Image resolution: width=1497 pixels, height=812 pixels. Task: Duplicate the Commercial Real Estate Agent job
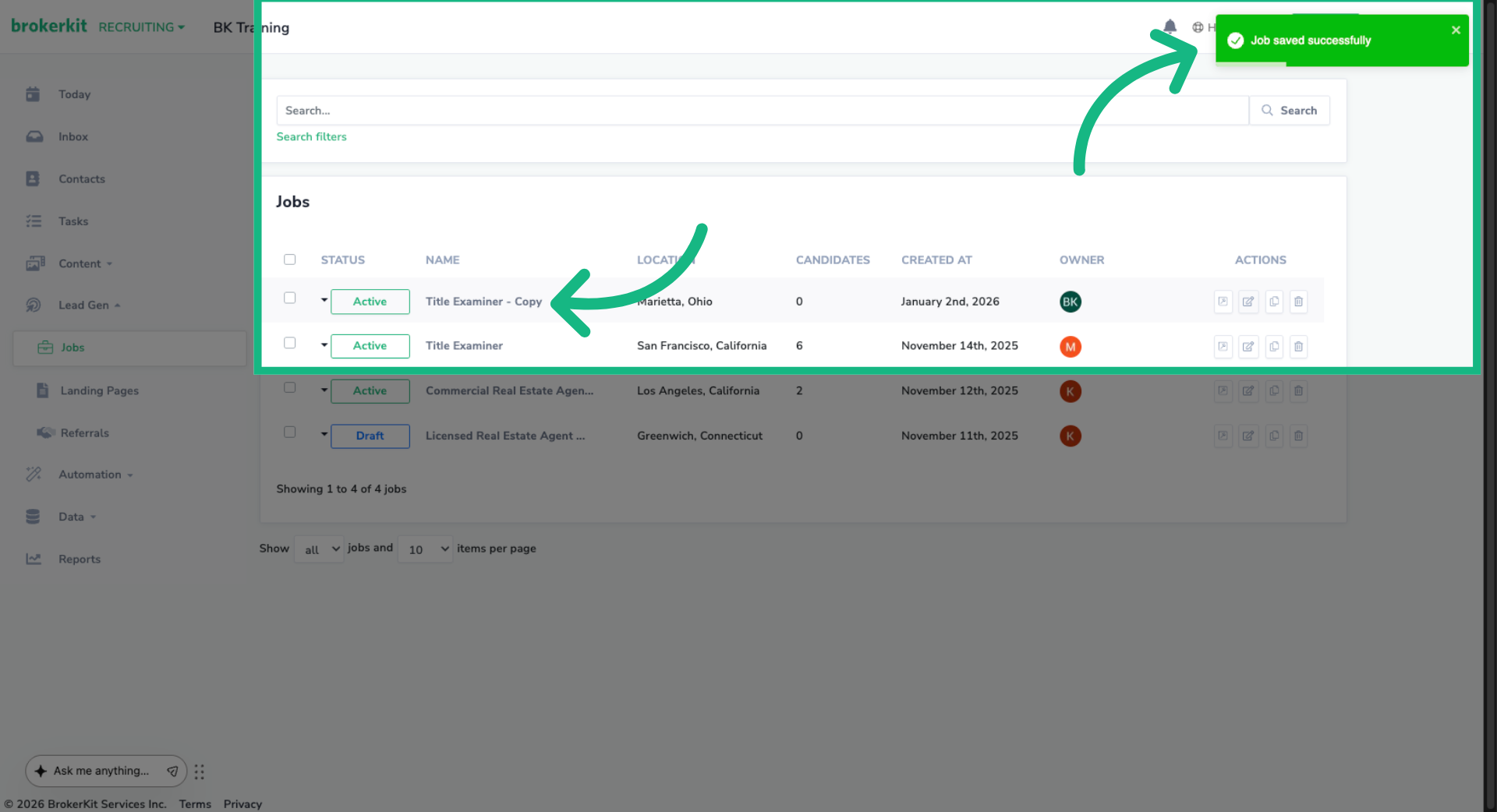pos(1274,391)
